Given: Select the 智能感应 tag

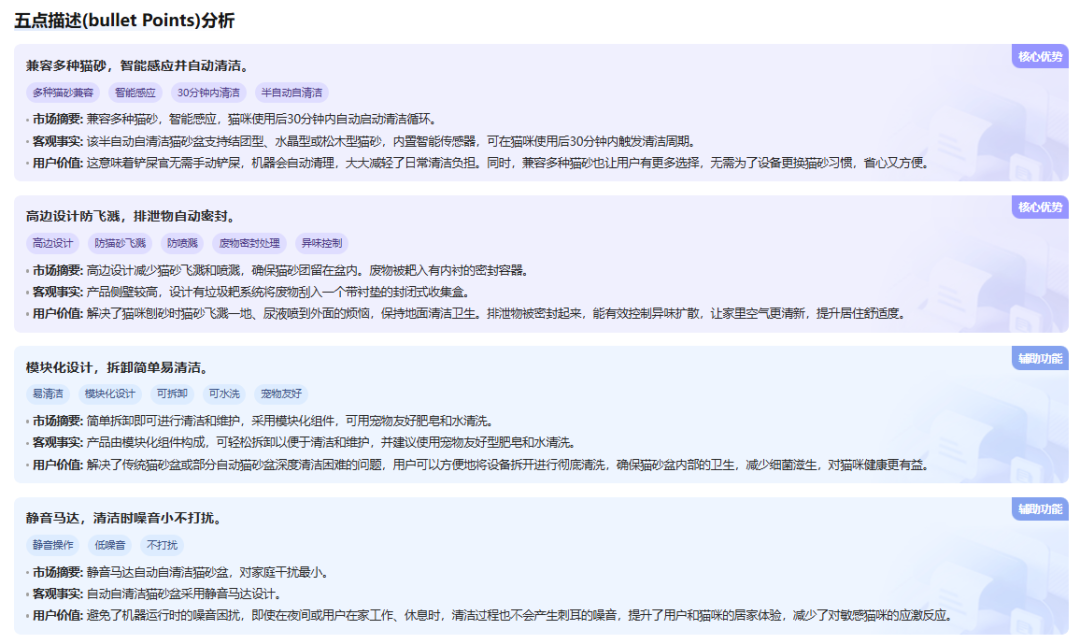Looking at the screenshot, I should (135, 92).
